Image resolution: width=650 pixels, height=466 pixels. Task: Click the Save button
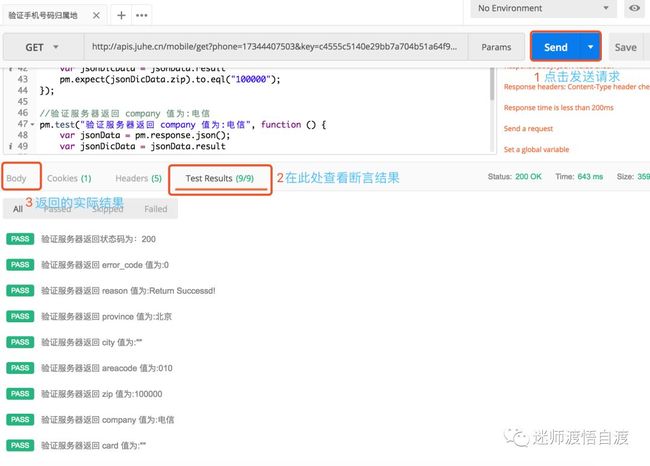pos(625,47)
